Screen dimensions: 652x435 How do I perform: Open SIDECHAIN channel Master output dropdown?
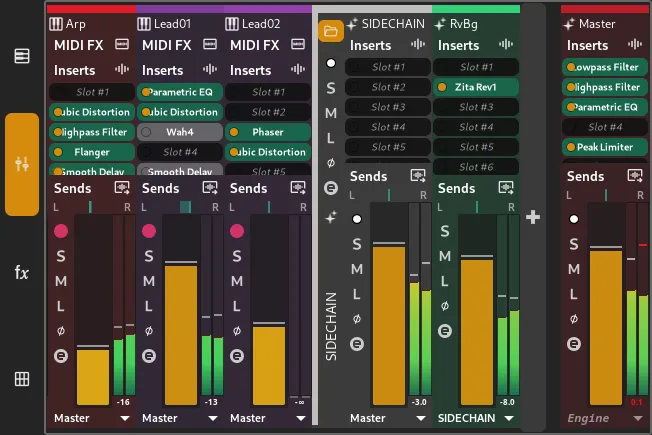[388, 418]
